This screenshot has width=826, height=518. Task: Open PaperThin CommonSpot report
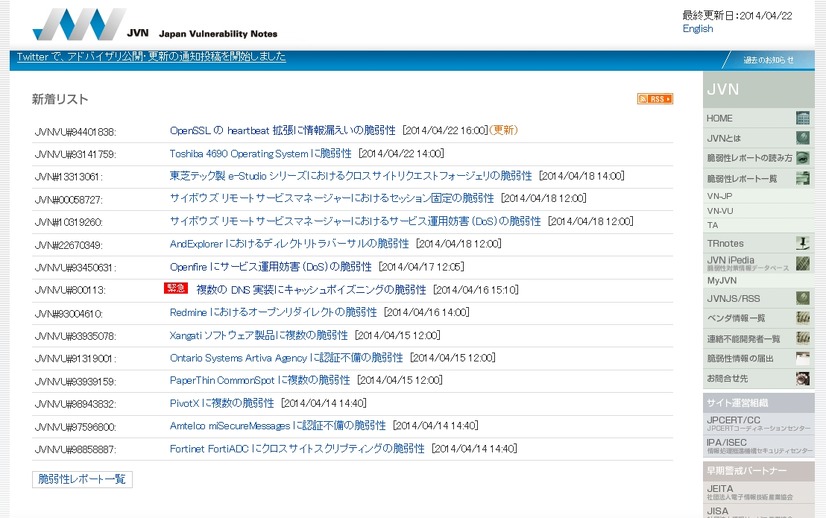(x=260, y=380)
